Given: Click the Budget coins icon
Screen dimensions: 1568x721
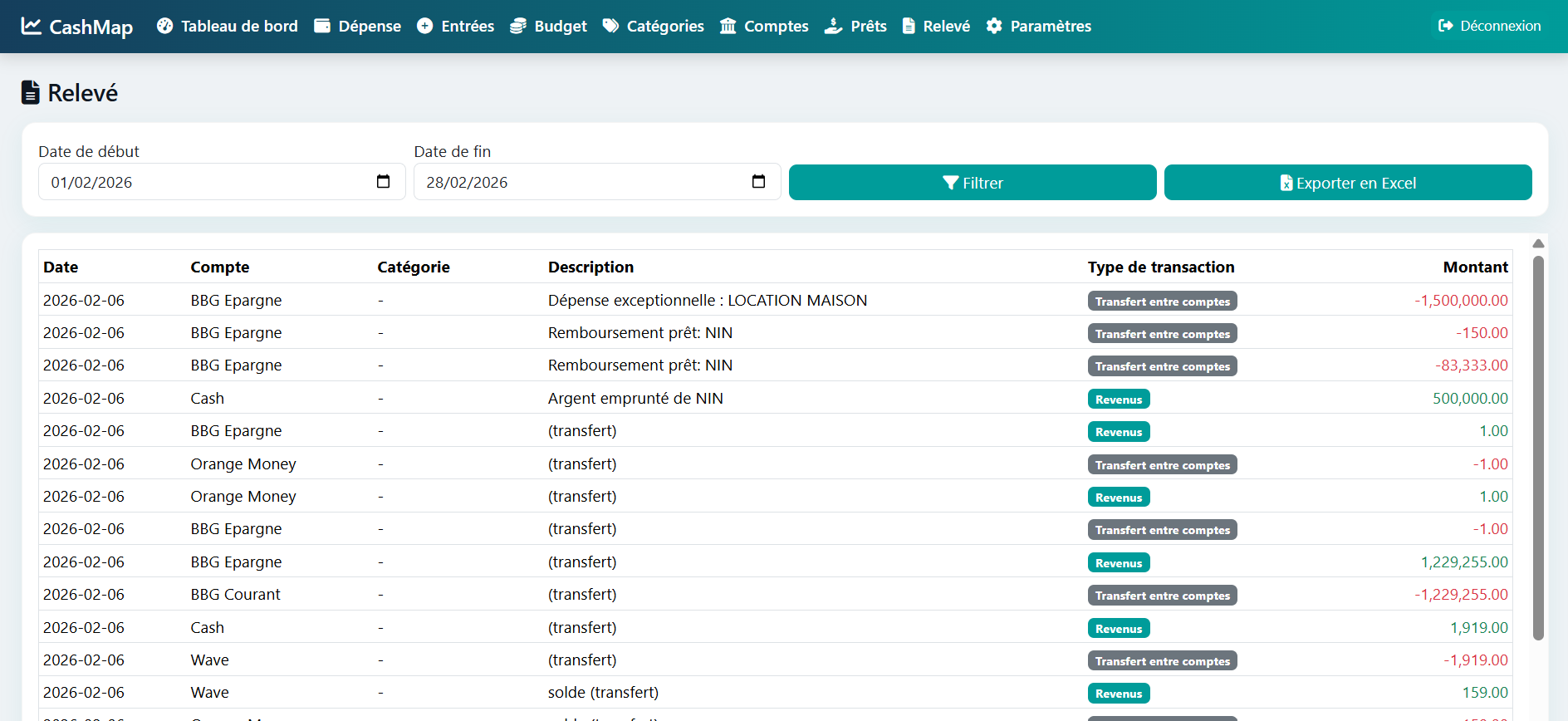Looking at the screenshot, I should (518, 26).
